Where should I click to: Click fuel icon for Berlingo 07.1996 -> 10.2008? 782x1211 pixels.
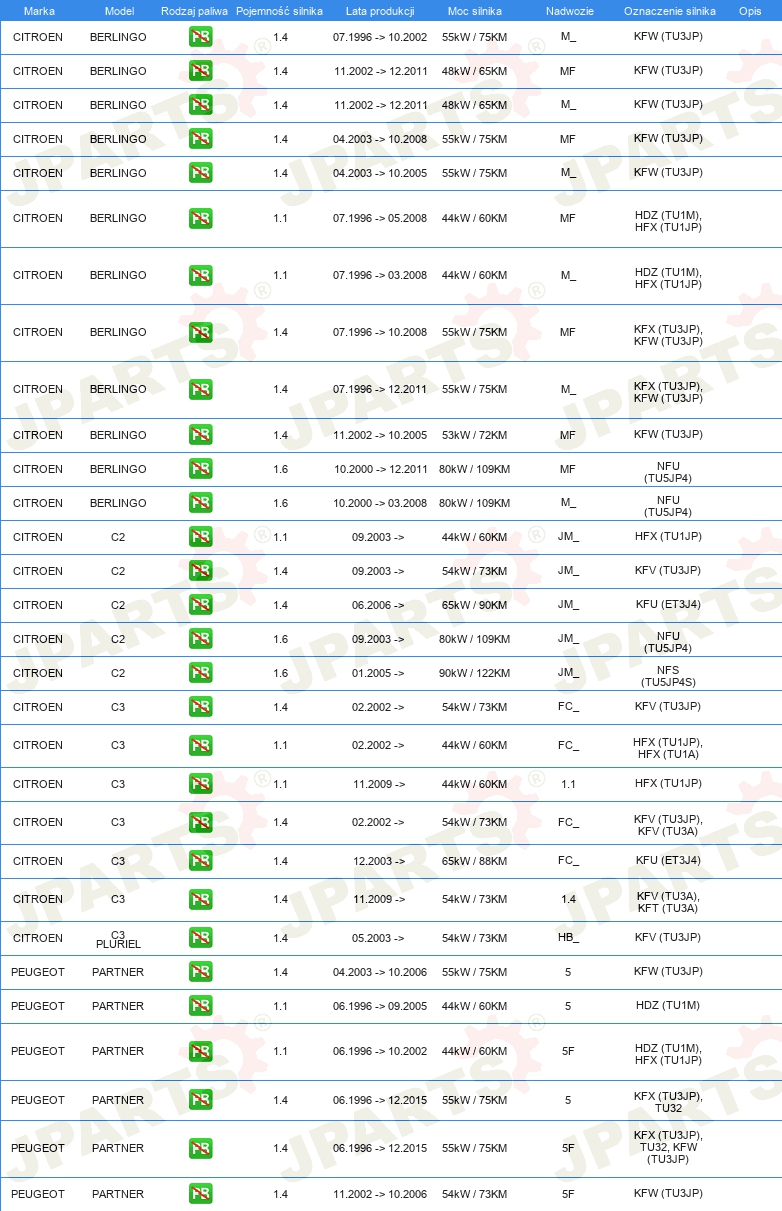point(200,332)
